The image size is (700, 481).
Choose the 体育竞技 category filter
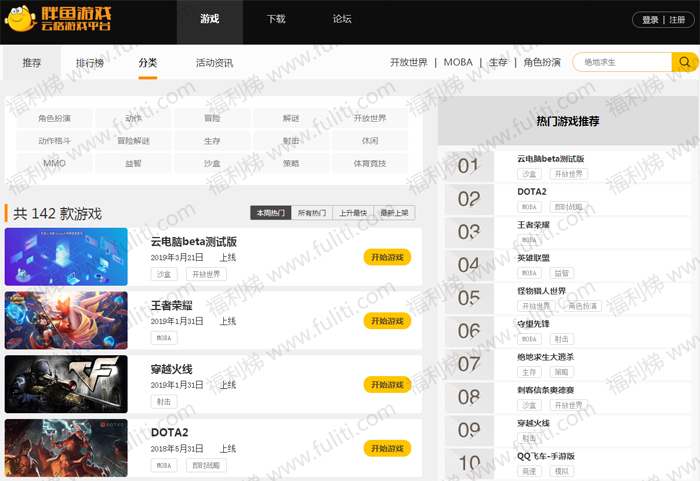369,163
